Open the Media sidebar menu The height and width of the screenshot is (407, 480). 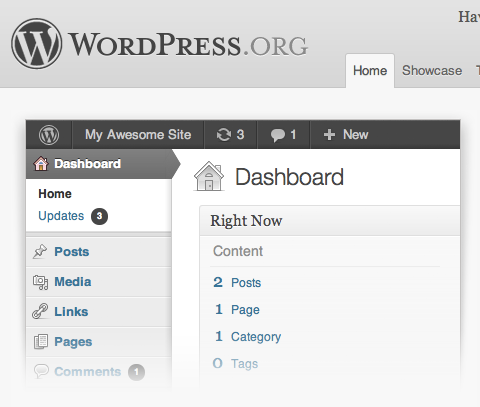coord(99,282)
